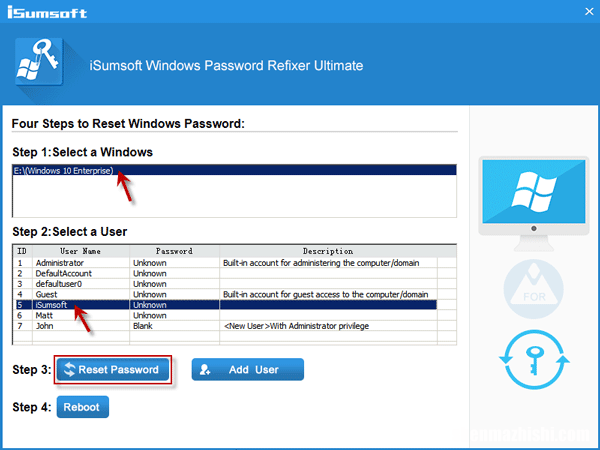Click the Description column header
The height and width of the screenshot is (450, 600).
click(x=328, y=251)
